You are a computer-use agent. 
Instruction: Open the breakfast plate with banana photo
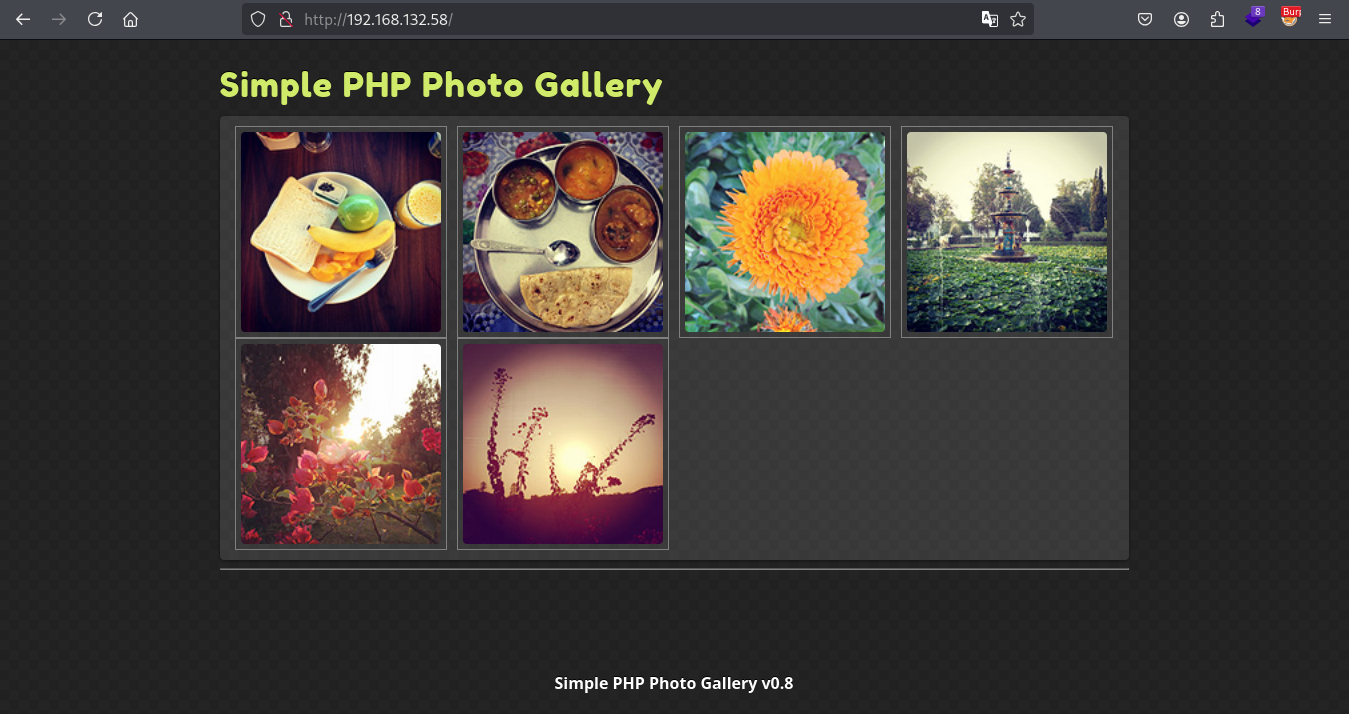tap(341, 232)
